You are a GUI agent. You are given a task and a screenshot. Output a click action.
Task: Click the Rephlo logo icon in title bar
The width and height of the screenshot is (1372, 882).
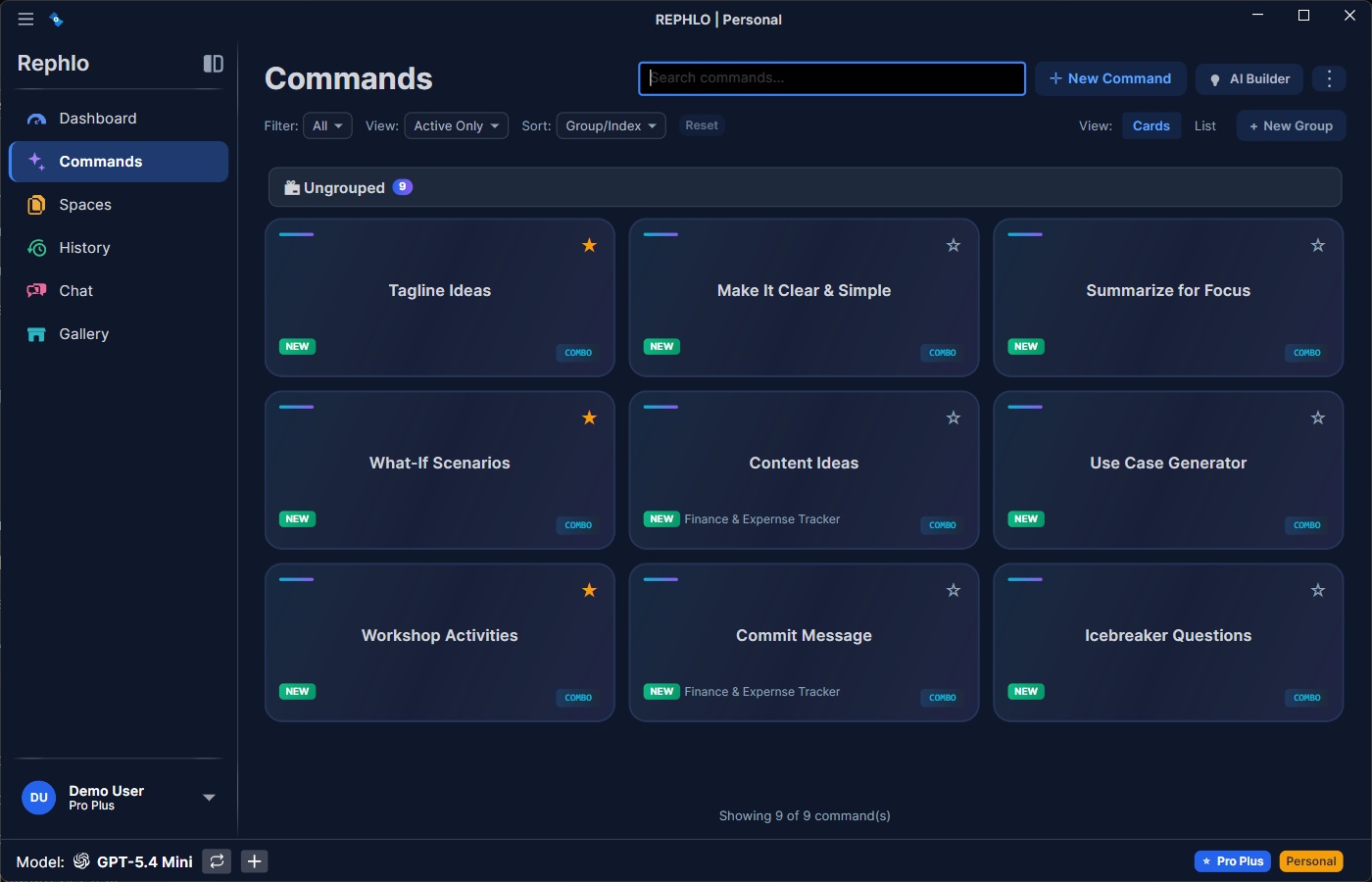(56, 20)
